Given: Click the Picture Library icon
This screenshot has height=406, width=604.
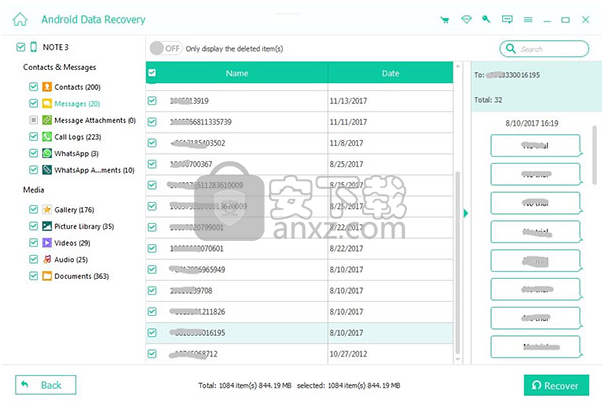Looking at the screenshot, I should click(47, 226).
